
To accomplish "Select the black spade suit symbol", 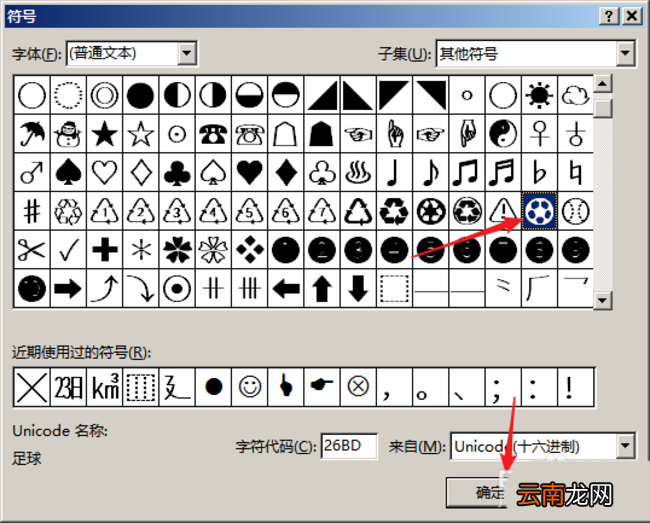I will click(x=68, y=172).
